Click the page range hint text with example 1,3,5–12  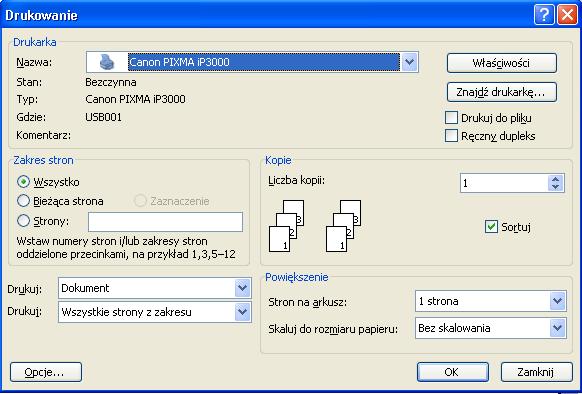tap(126, 248)
